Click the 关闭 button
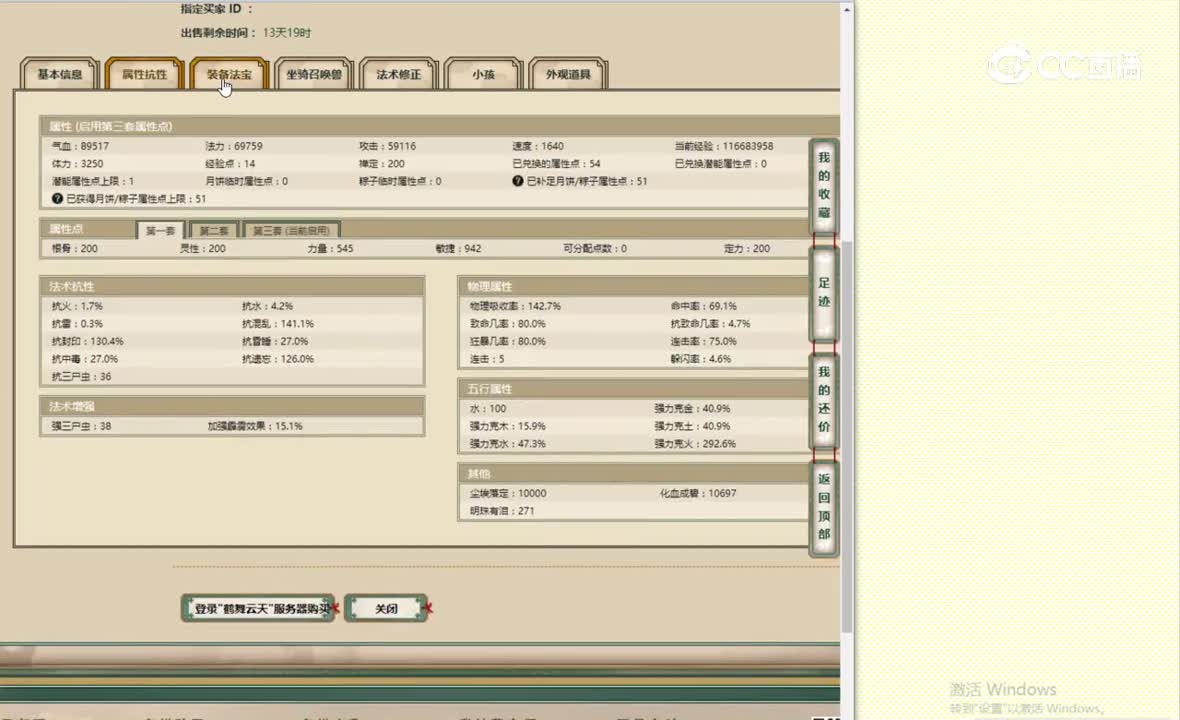Image resolution: width=1180 pixels, height=720 pixels. click(x=387, y=609)
